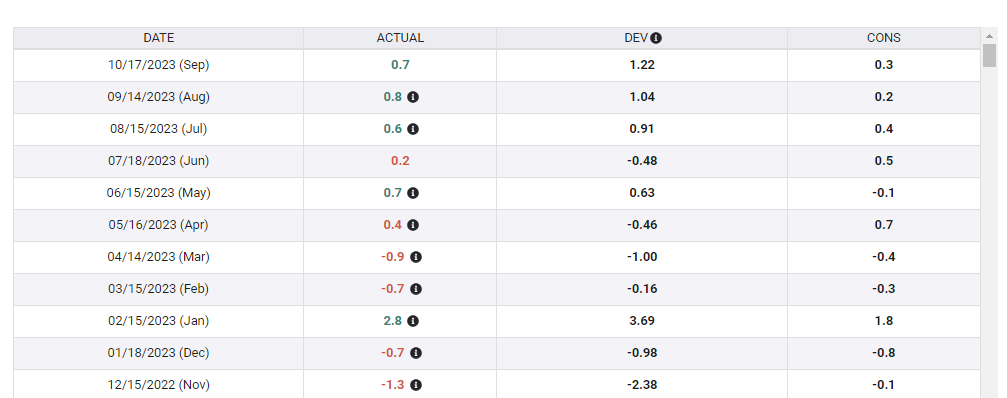
Task: Click the ACTUAL column header
Action: pos(400,38)
